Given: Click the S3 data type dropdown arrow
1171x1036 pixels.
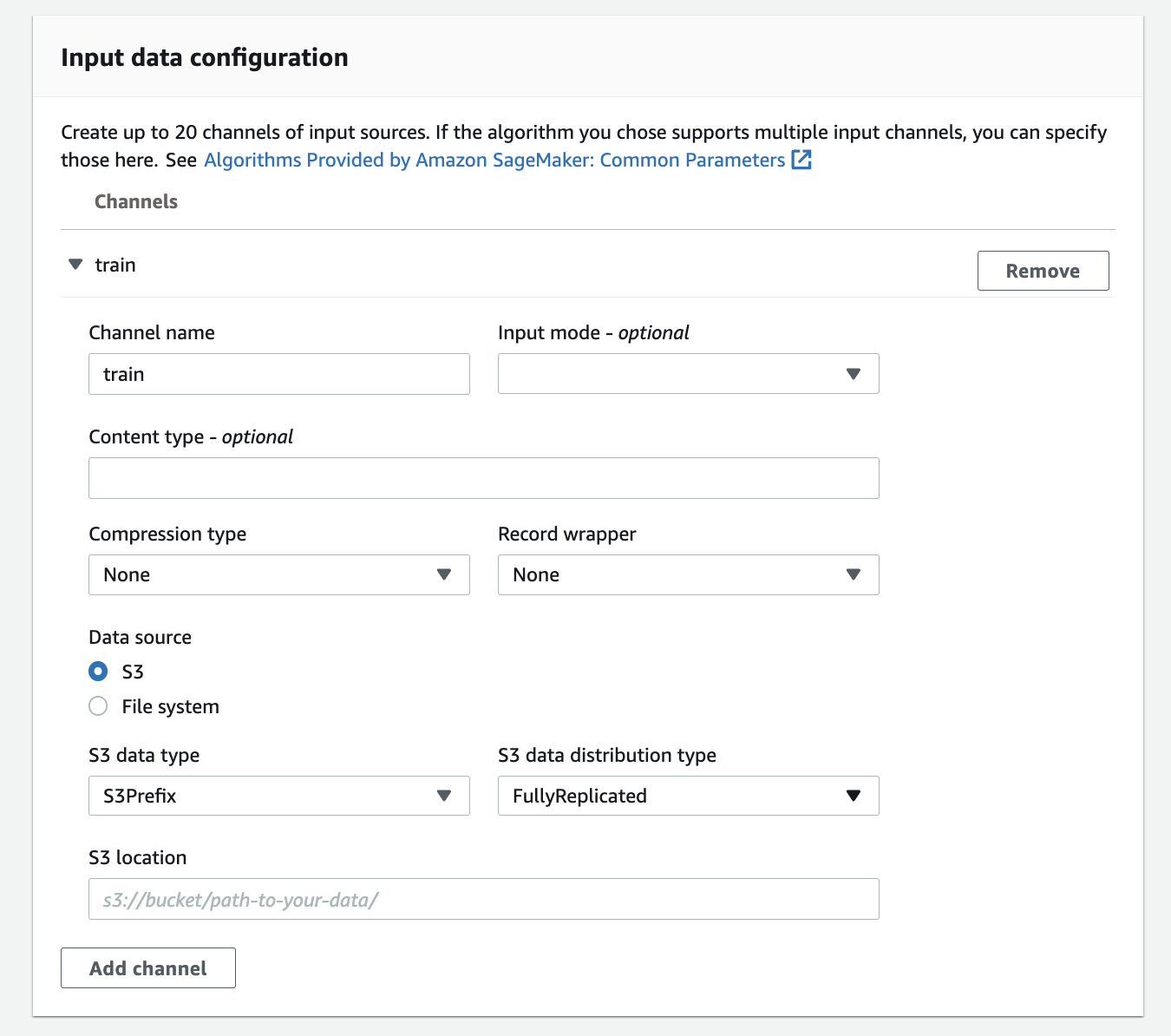Looking at the screenshot, I should pyautogui.click(x=444, y=796).
